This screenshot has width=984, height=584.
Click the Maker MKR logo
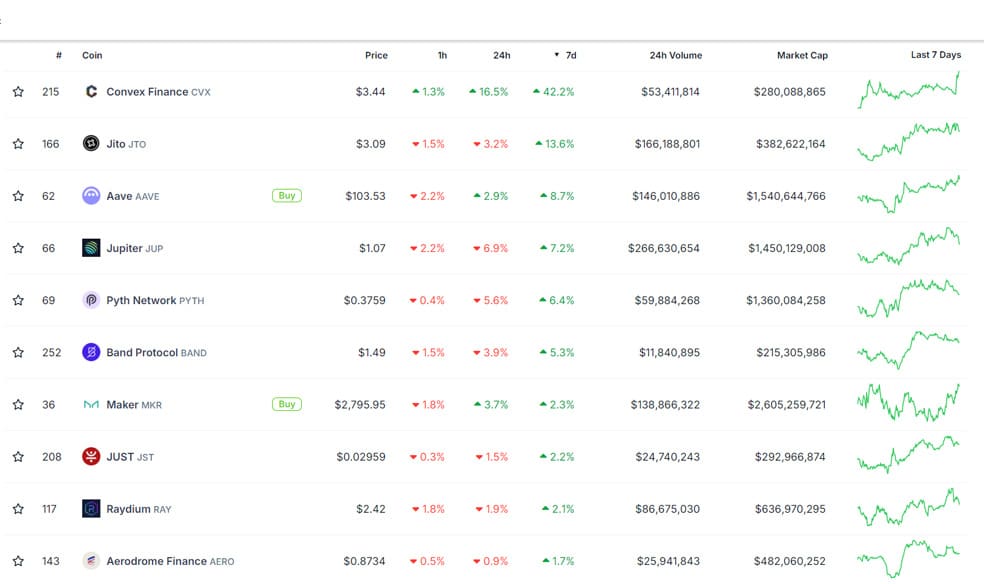(91, 404)
